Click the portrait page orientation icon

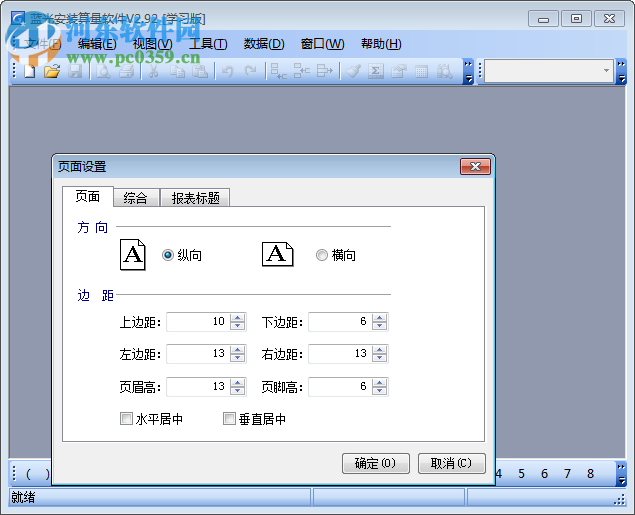(132, 255)
